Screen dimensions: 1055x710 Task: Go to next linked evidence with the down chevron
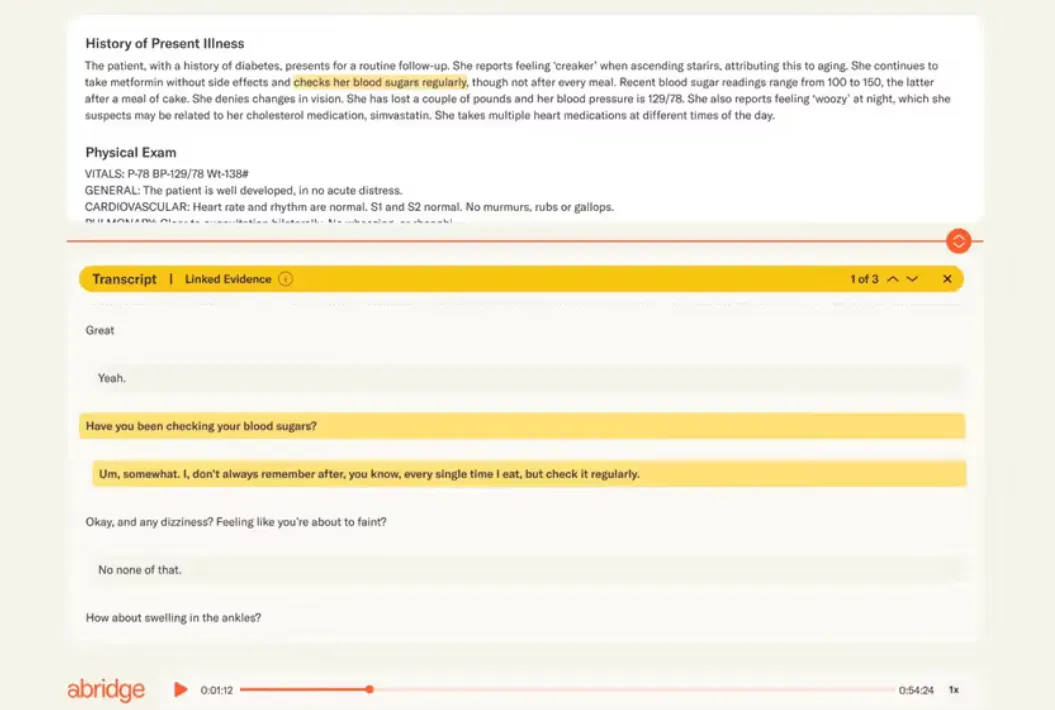pos(912,279)
